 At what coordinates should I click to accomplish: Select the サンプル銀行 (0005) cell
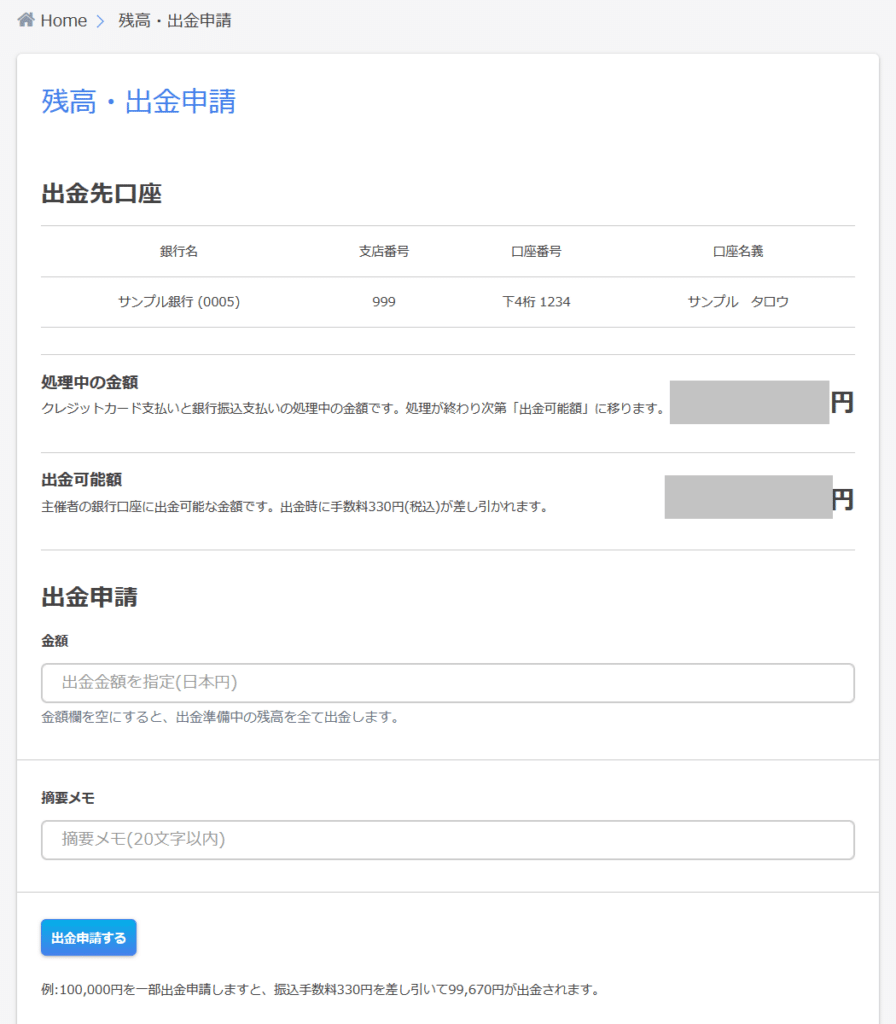click(179, 302)
